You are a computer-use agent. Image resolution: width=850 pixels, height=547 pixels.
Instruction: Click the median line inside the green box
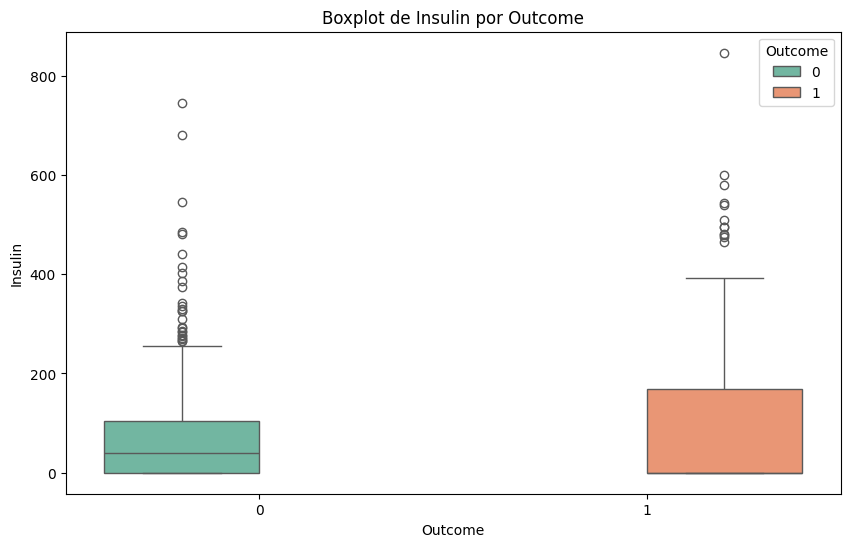tap(182, 453)
